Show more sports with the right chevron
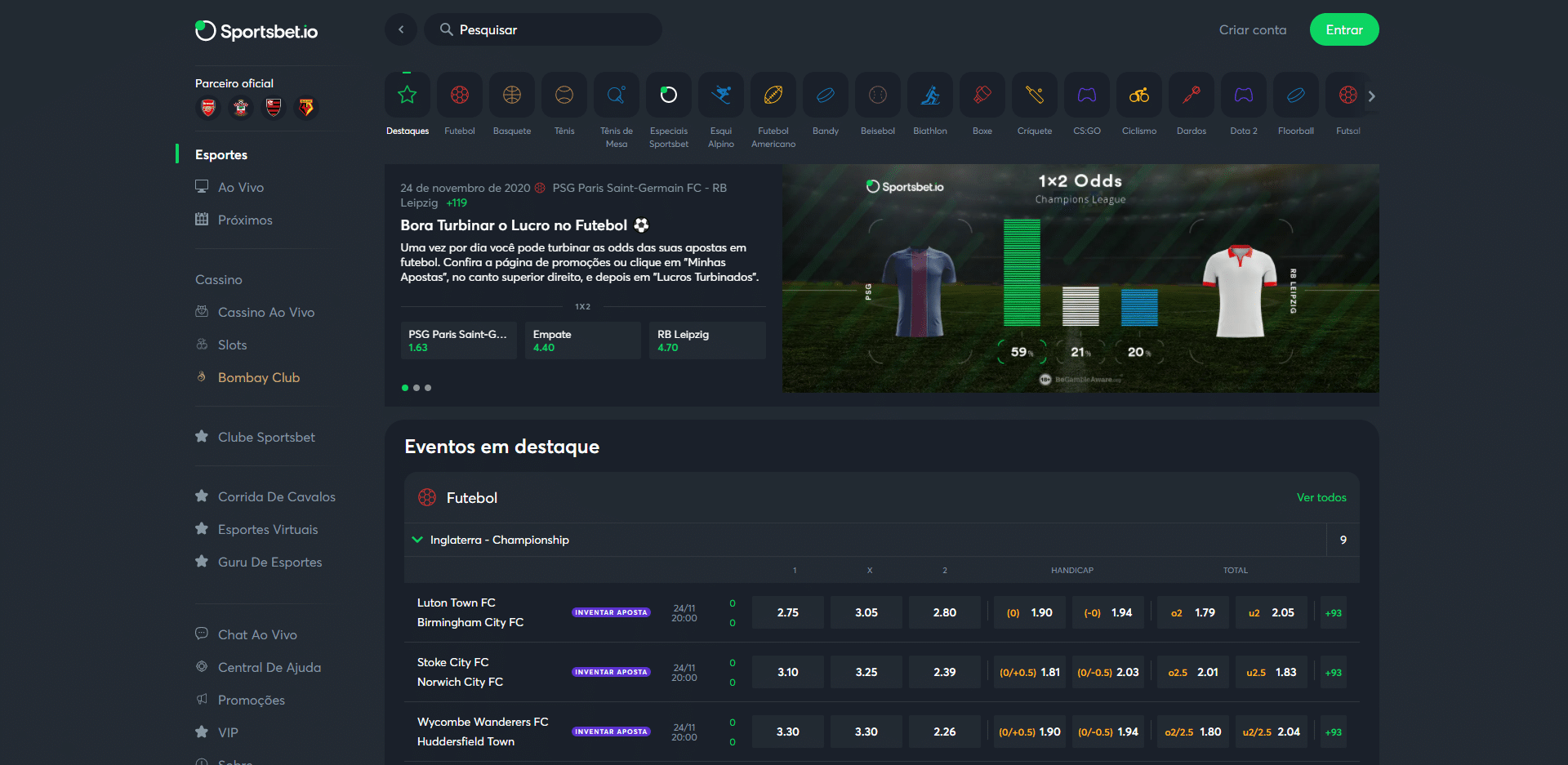 (x=1372, y=96)
